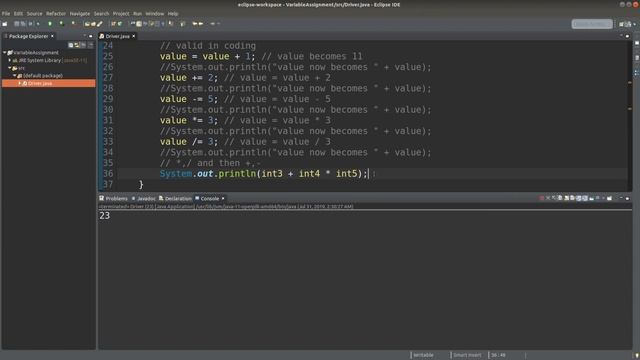This screenshot has width=640, height=360.
Task: Close the Console view tab
Action: click(223, 198)
